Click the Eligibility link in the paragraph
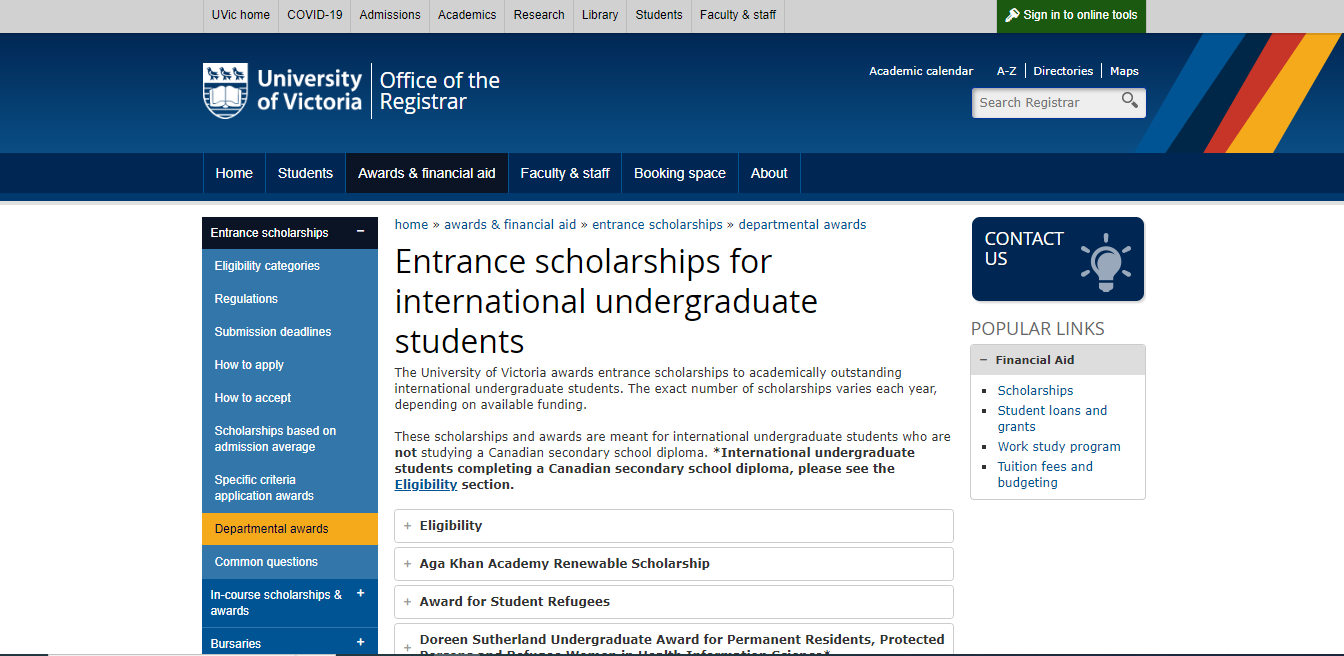The image size is (1344, 656). coord(425,485)
